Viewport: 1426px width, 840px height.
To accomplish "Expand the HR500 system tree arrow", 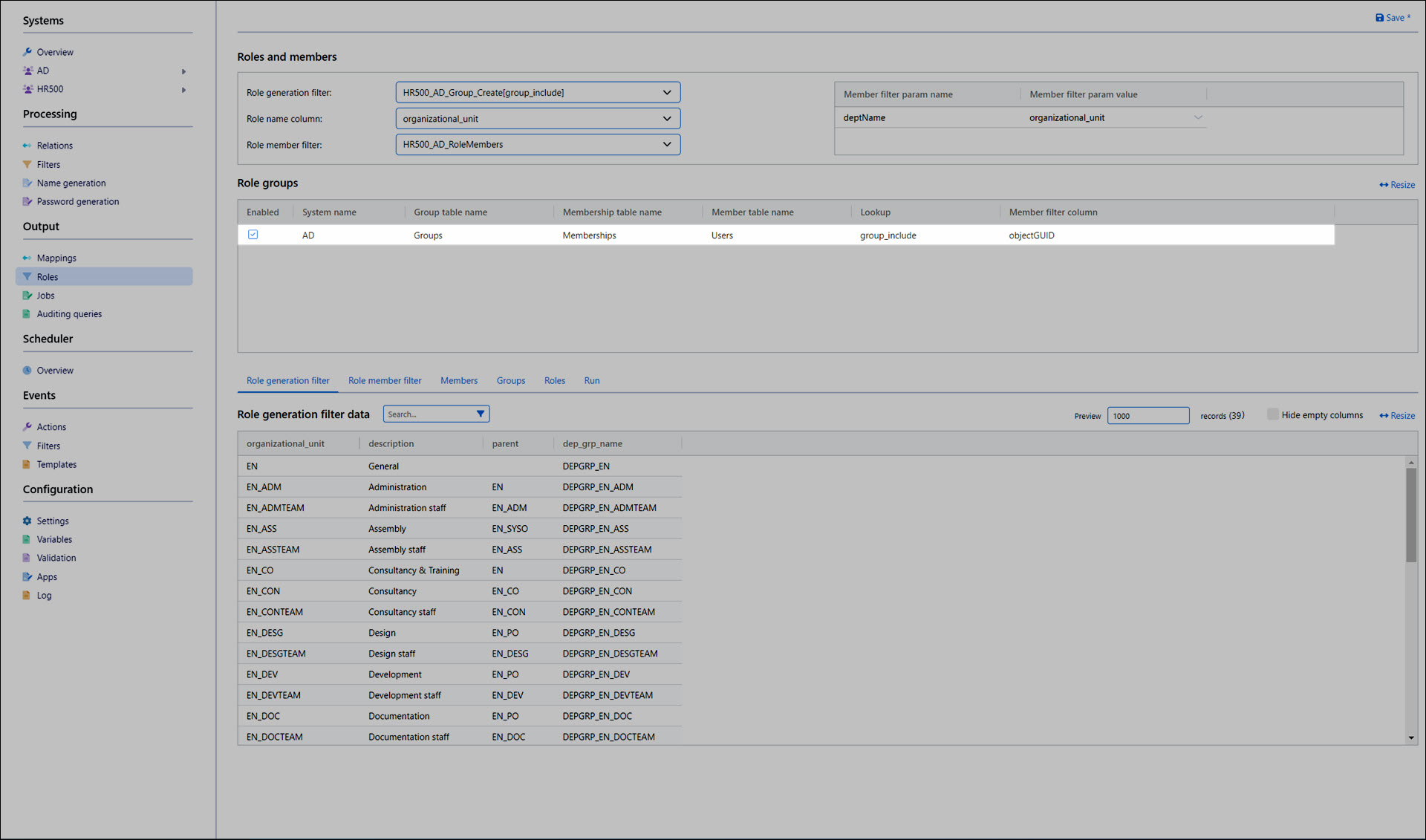I will coord(183,90).
